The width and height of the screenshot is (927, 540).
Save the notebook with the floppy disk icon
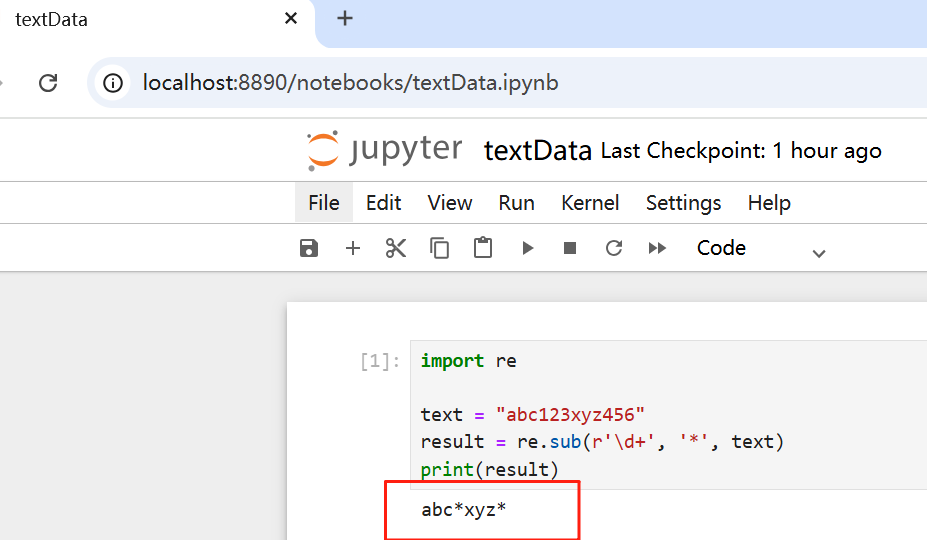(x=309, y=248)
